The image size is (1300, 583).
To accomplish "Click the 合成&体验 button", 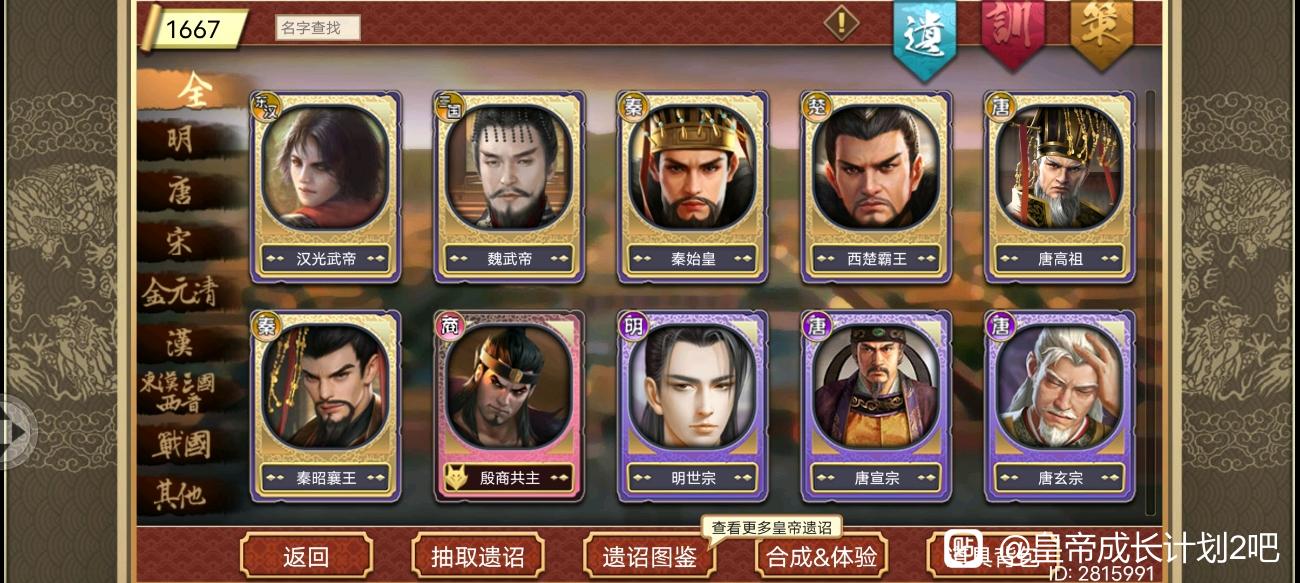I will pyautogui.click(x=821, y=556).
